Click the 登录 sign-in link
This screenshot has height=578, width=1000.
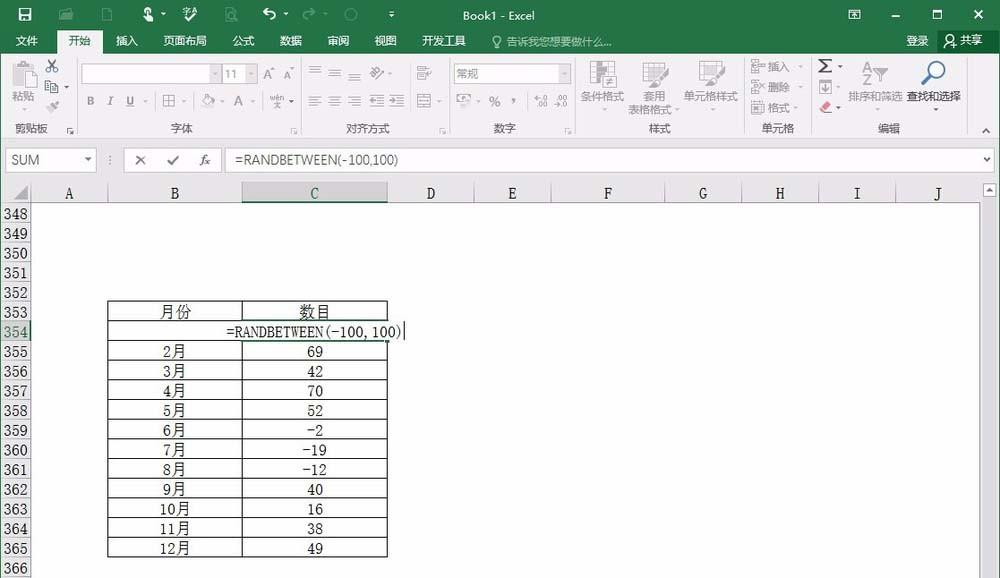(917, 41)
